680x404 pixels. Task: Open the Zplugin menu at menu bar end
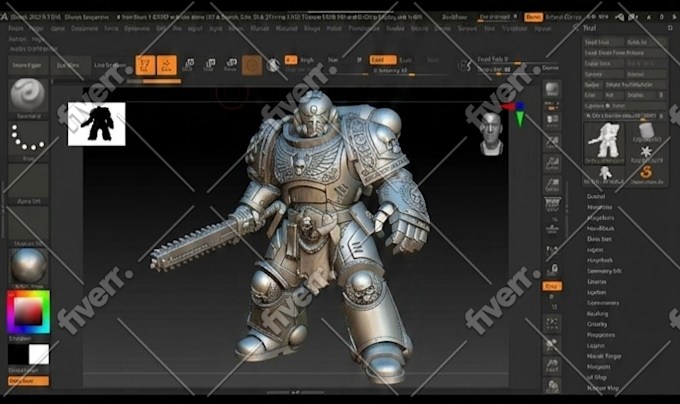click(x=543, y=28)
